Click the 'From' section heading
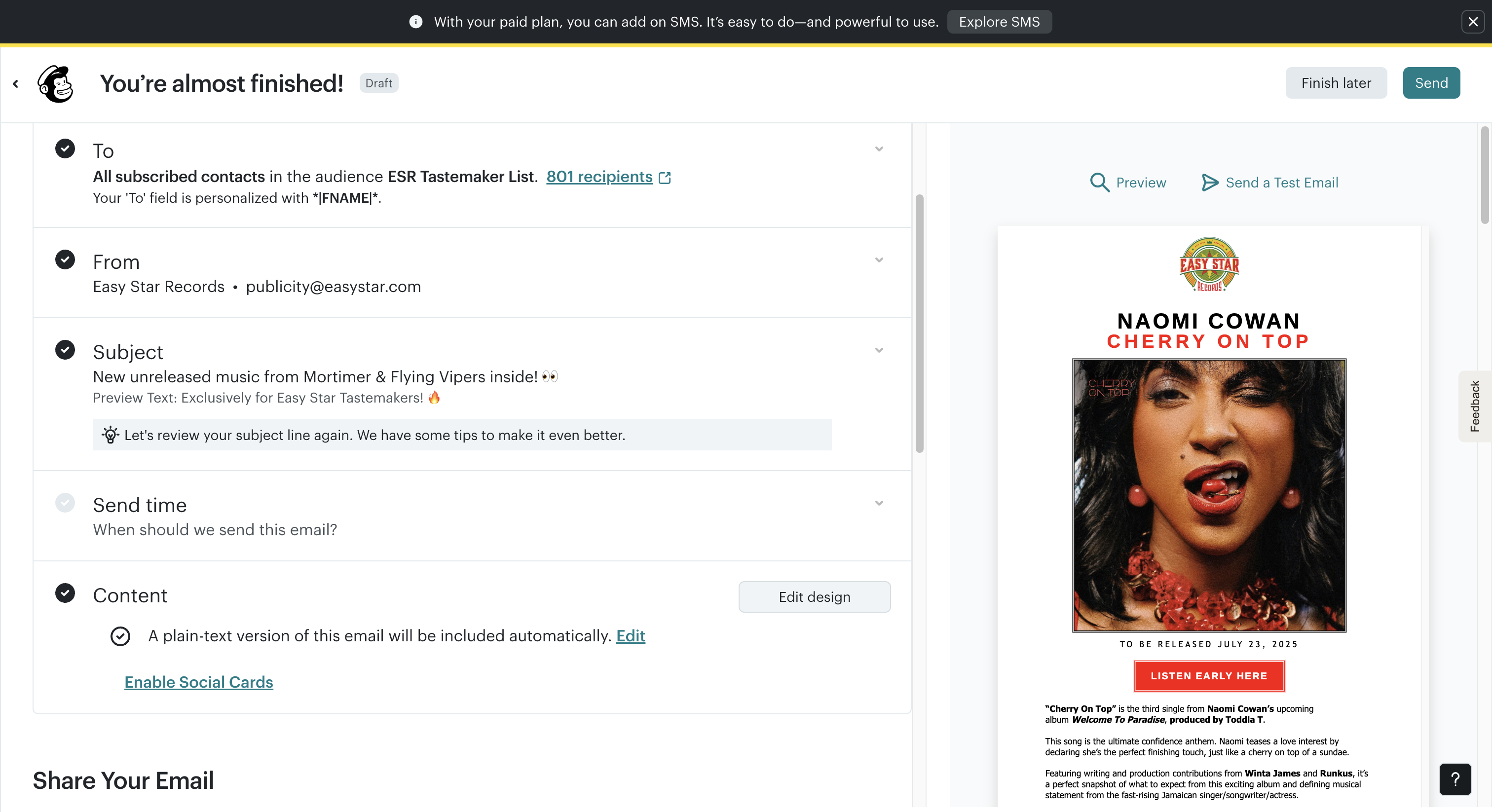The image size is (1492, 812). coord(116,262)
